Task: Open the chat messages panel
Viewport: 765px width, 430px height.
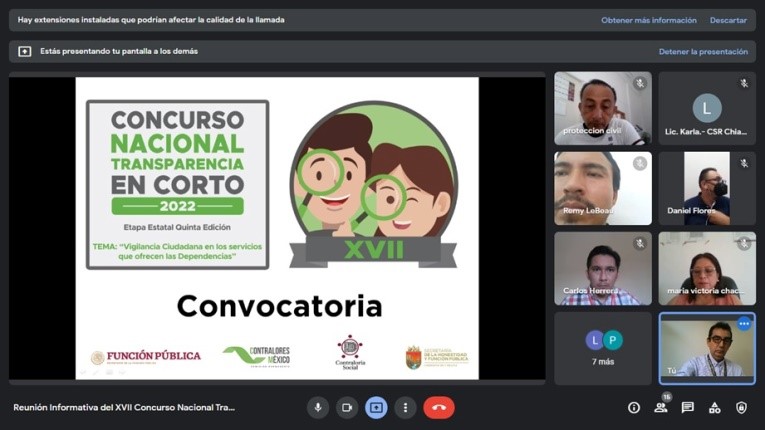Action: coord(687,408)
